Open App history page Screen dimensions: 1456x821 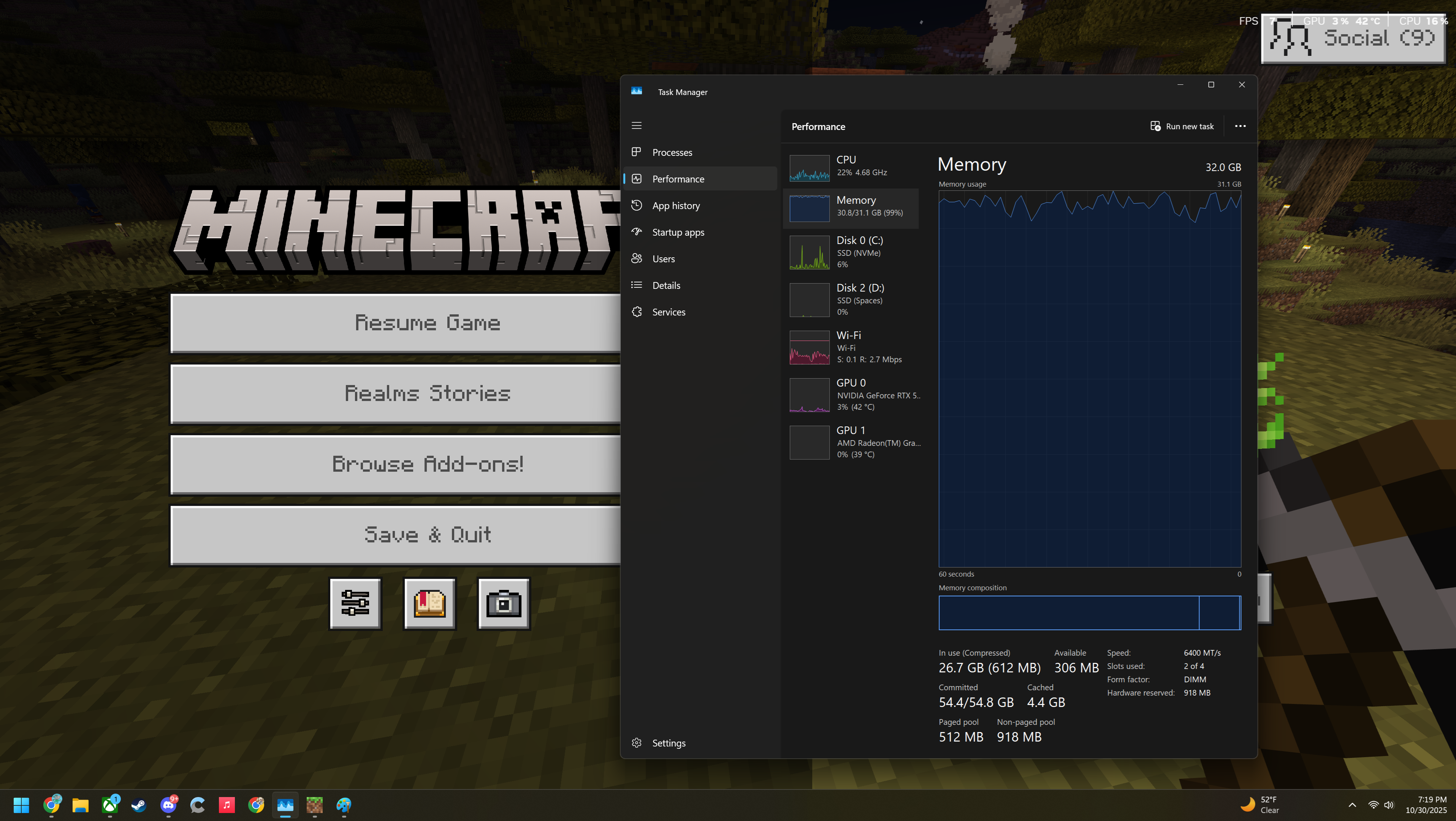point(675,205)
